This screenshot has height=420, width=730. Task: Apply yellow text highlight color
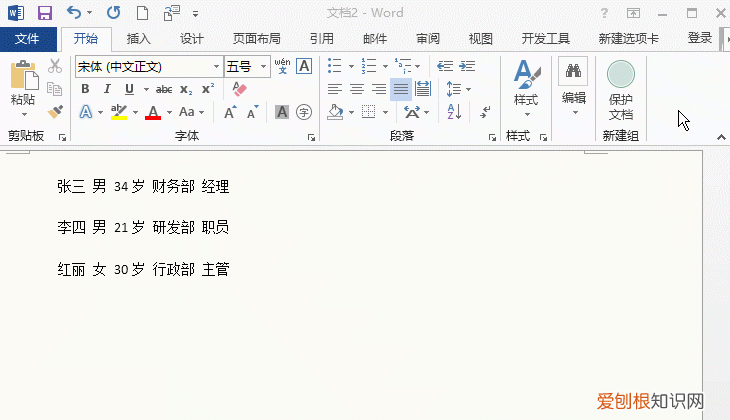[119, 112]
